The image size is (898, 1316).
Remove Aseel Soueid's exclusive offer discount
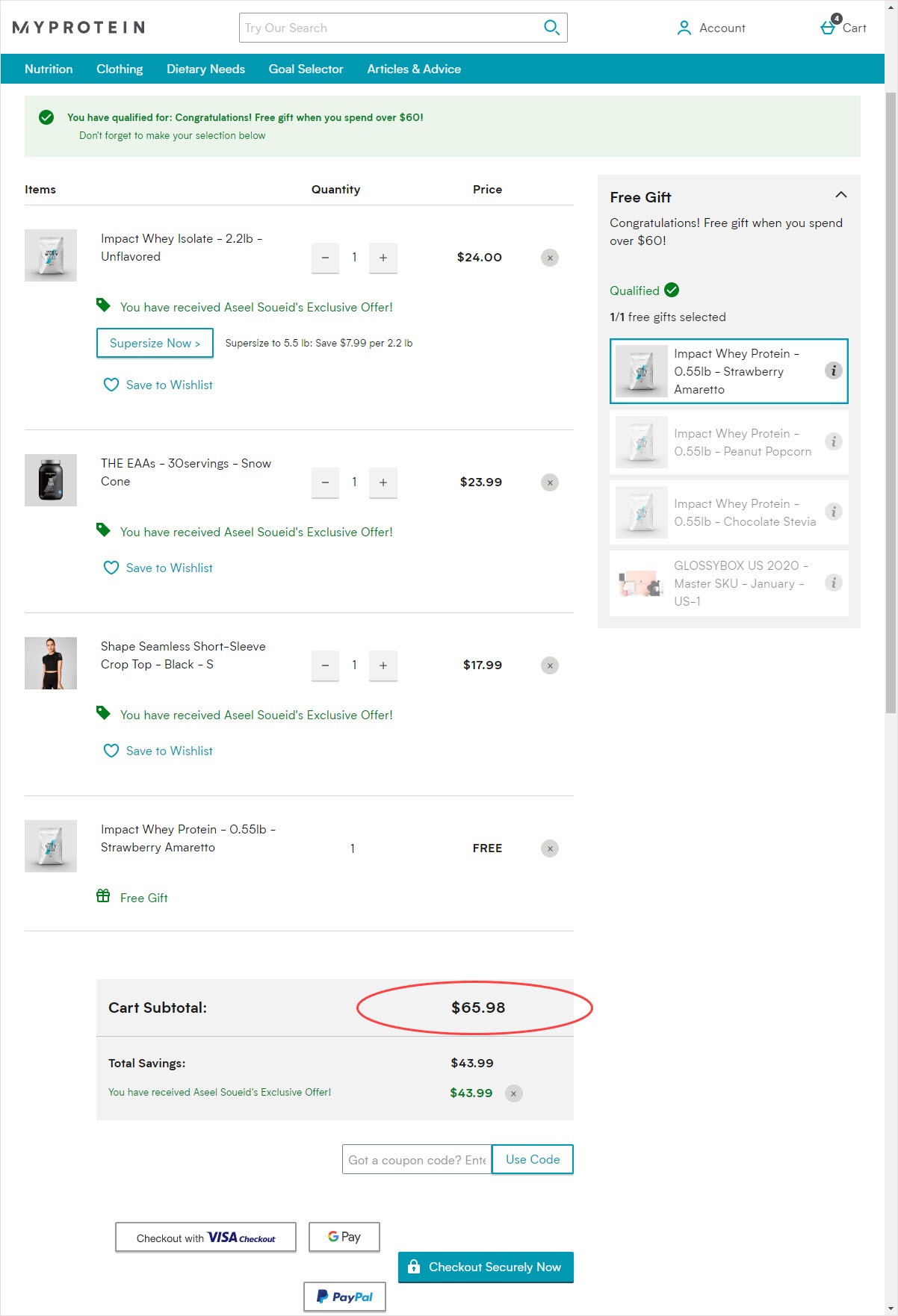(x=513, y=1093)
